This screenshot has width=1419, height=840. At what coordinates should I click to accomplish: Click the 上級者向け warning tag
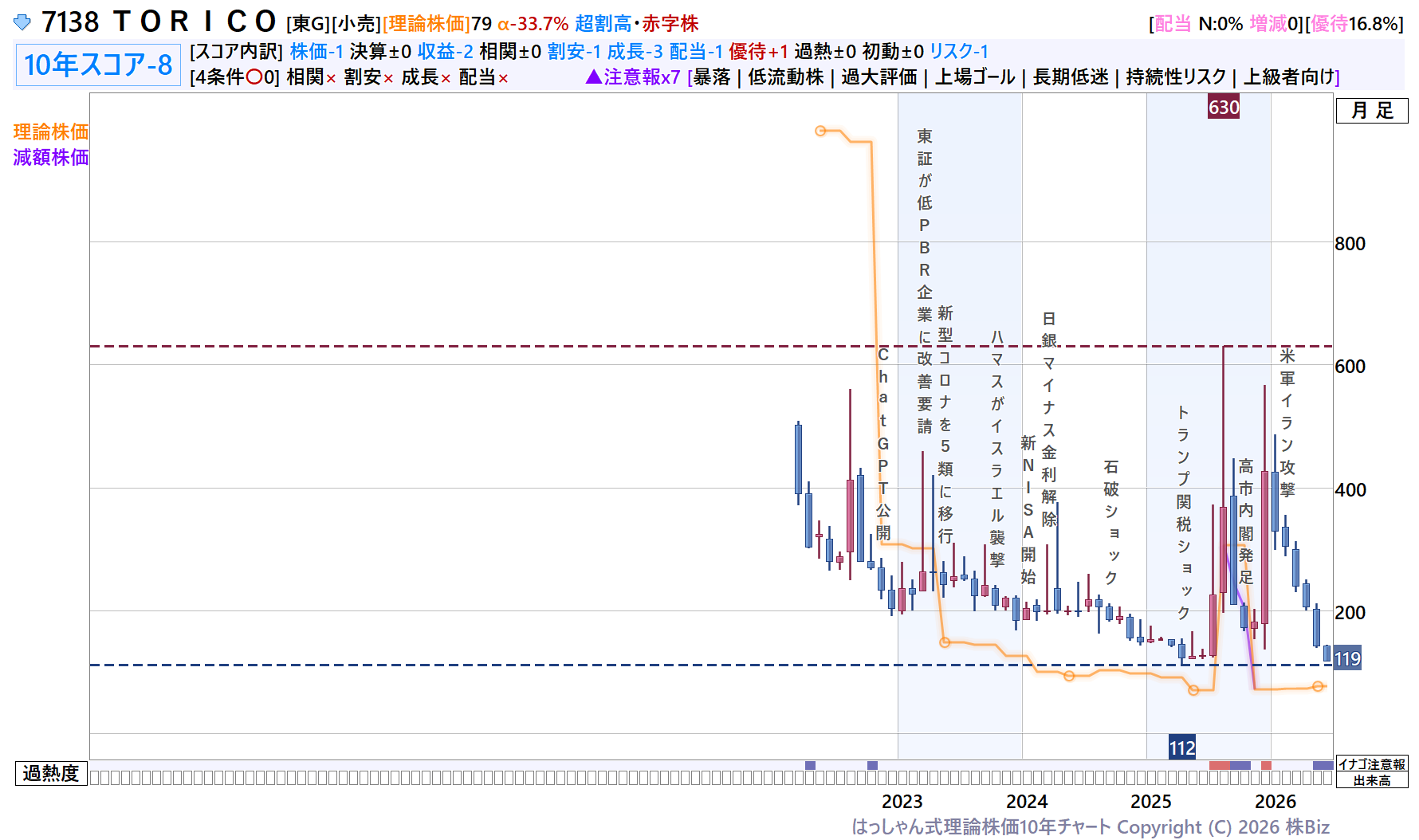tap(1289, 77)
